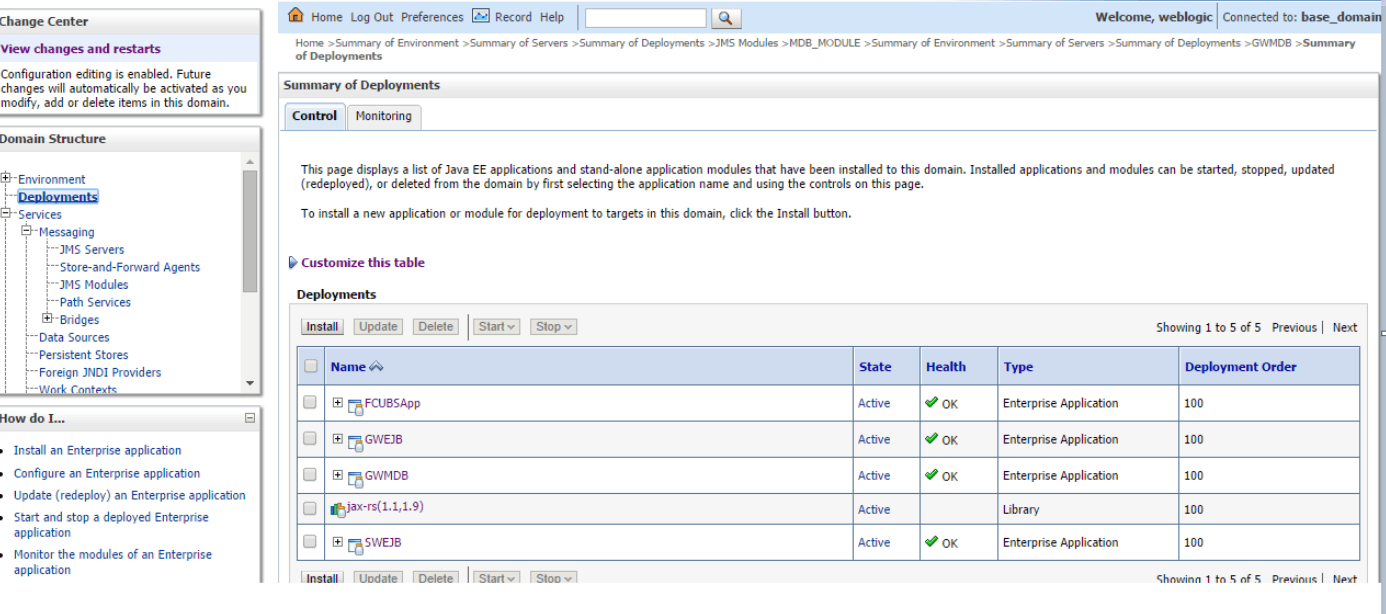
Task: Open the Start dropdown above the deployments table
Action: [x=496, y=326]
